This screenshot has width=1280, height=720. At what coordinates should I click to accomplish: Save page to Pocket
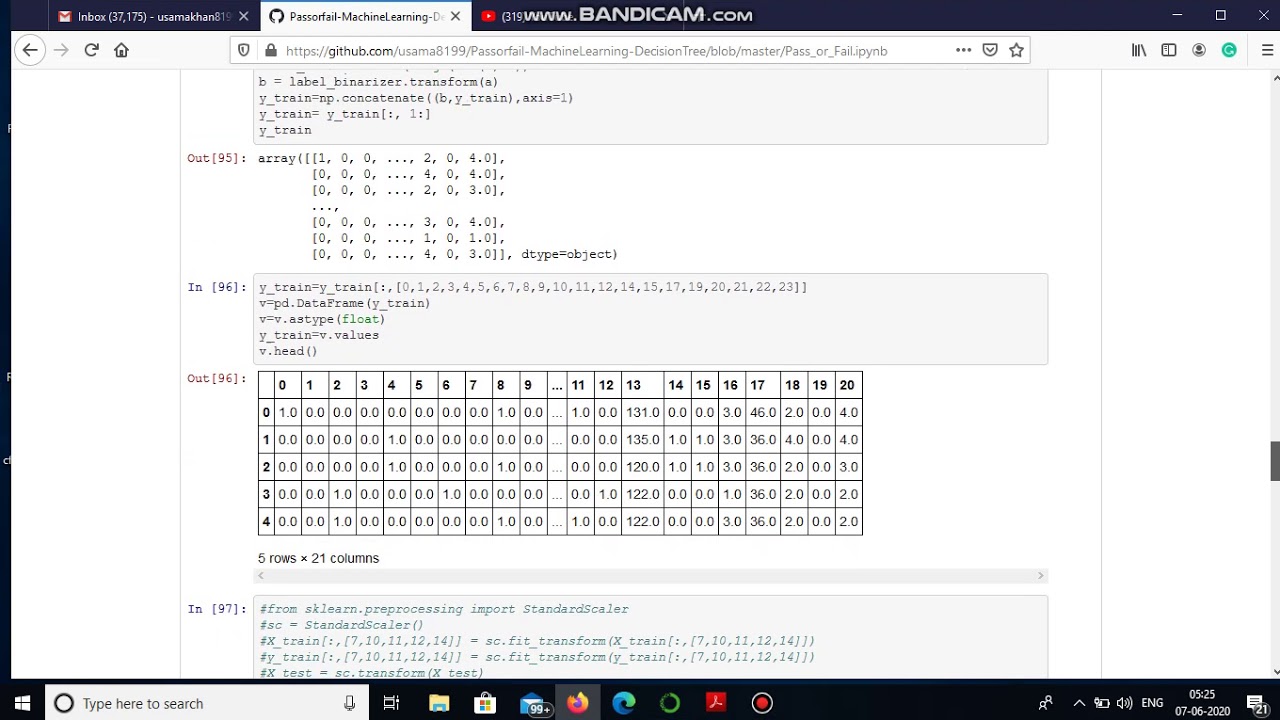990,50
